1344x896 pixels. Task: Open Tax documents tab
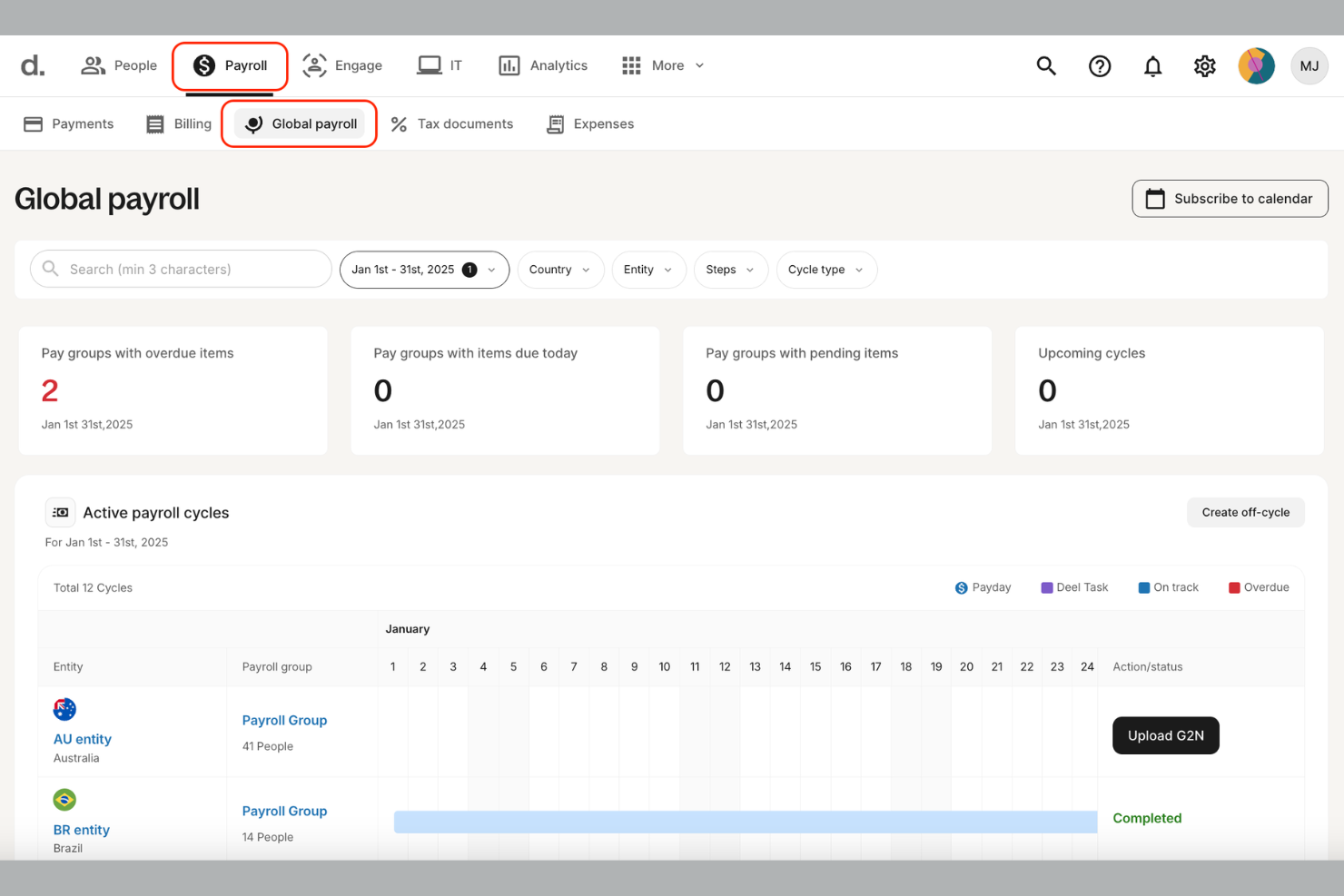pos(451,124)
